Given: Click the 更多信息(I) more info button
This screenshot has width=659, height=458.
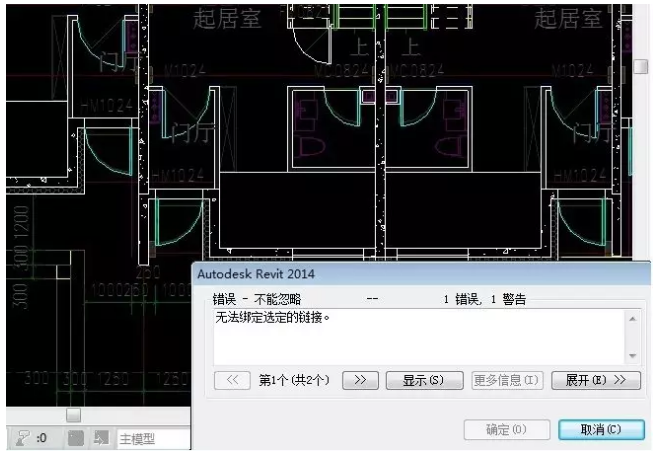Looking at the screenshot, I should tap(506, 380).
